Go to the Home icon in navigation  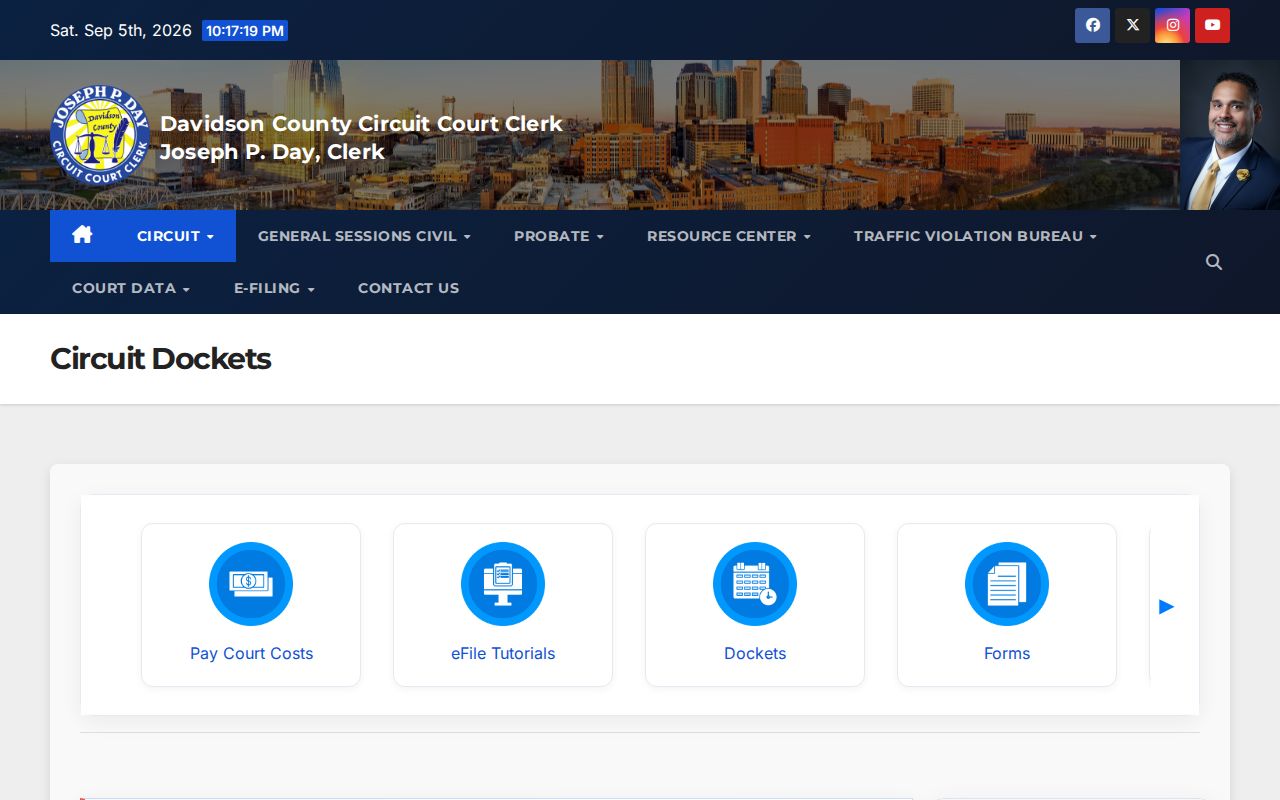pos(82,236)
